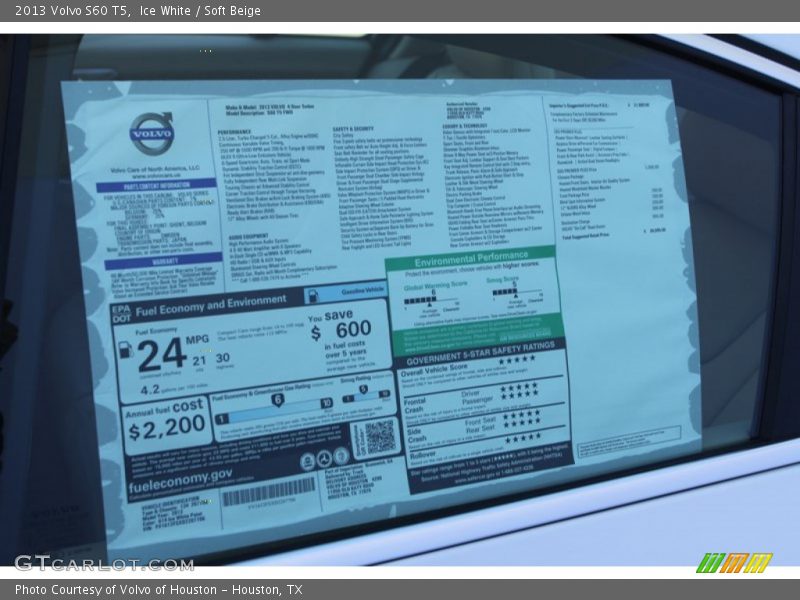Click the Global Warming Score scale
The height and width of the screenshot is (600, 800).
click(x=432, y=301)
